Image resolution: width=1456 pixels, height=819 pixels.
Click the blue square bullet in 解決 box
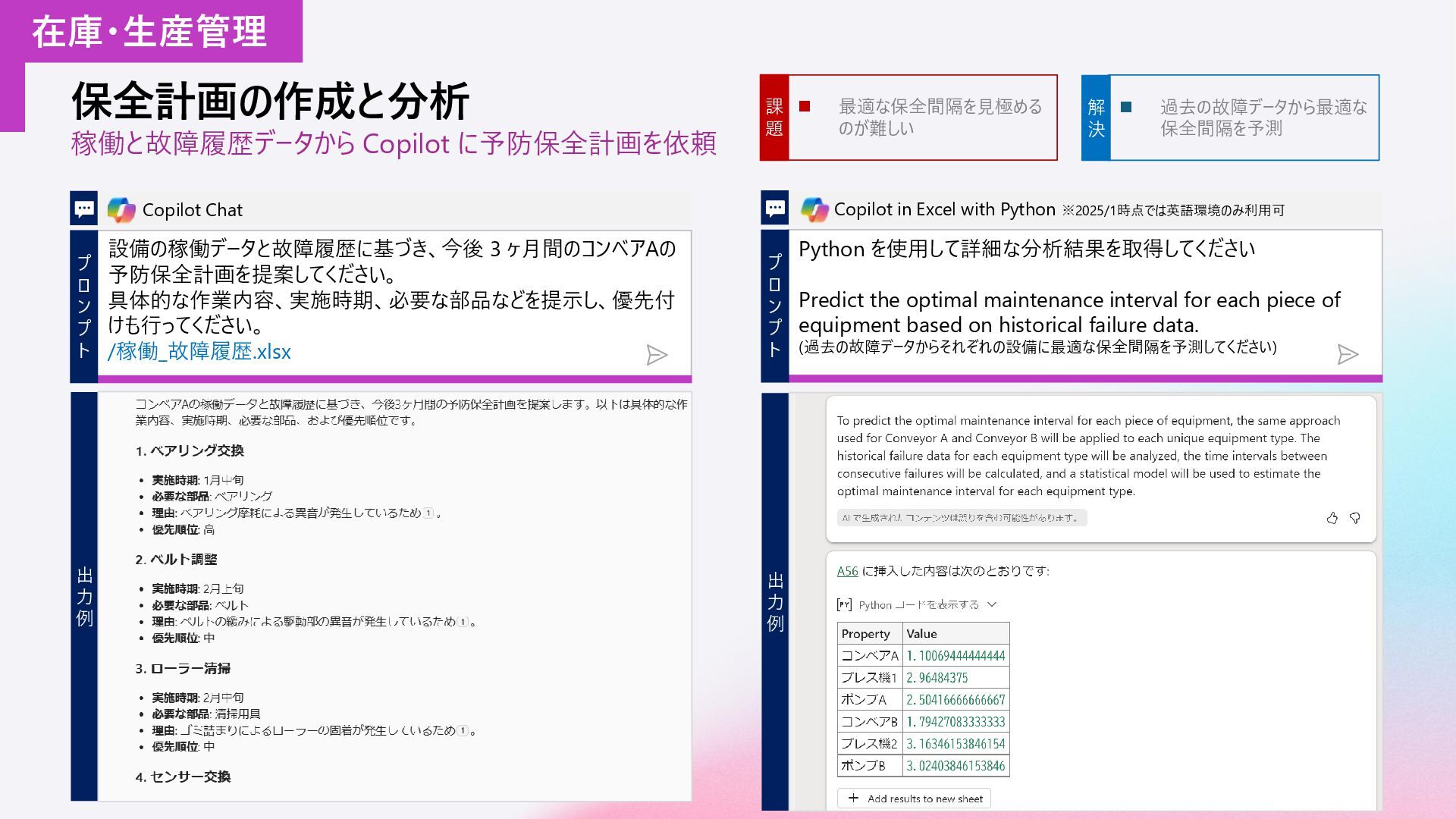coord(1126,107)
